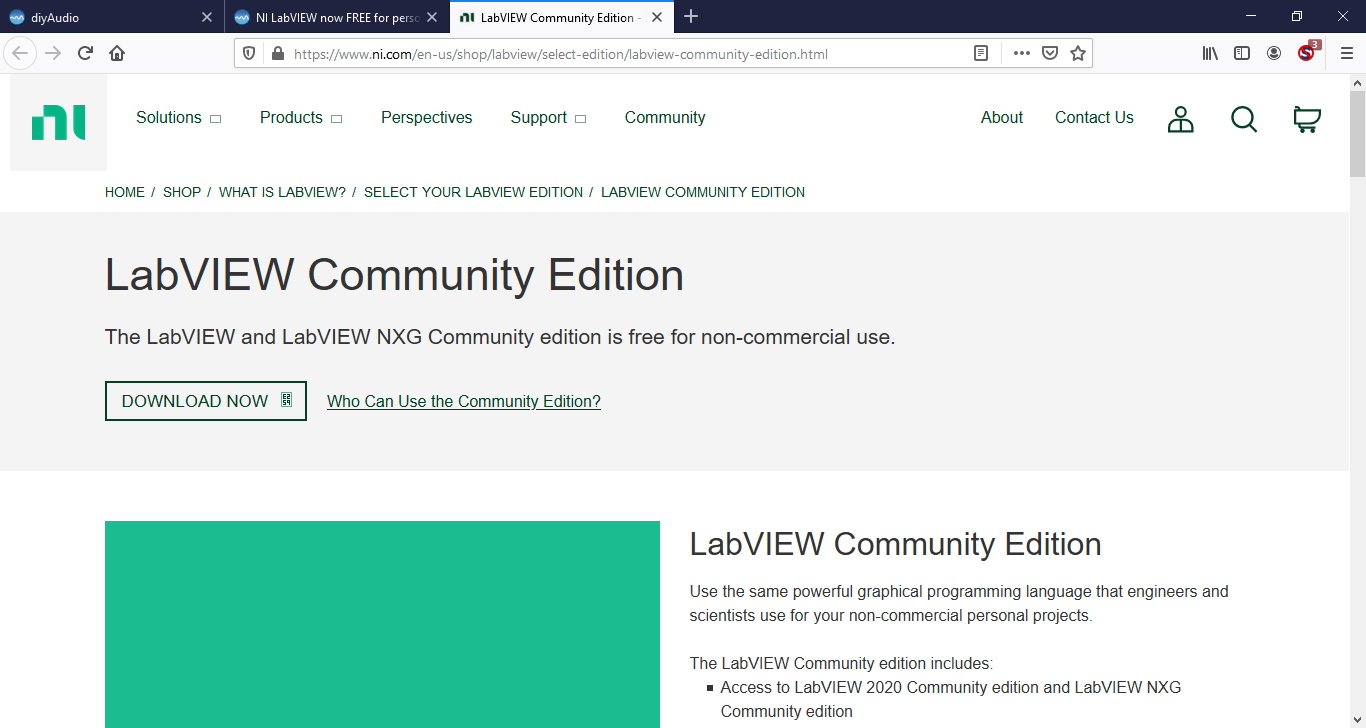Open the NI site search icon
1366x728 pixels.
[x=1244, y=120]
